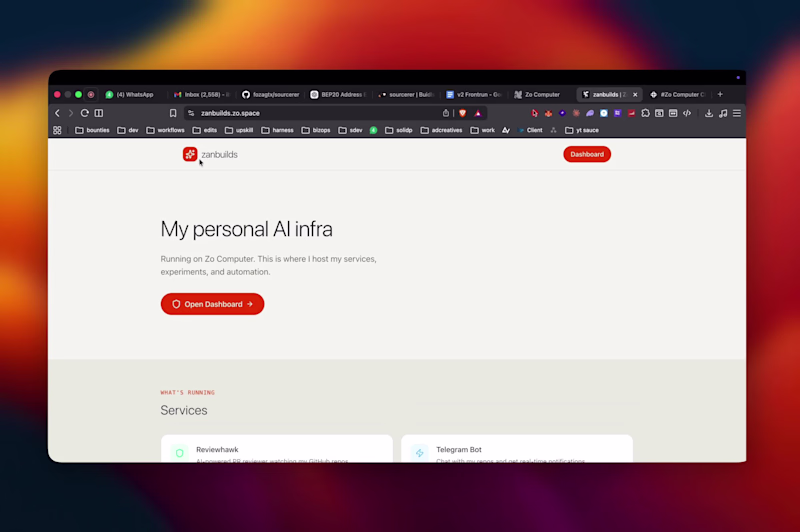Click the green circle bookmark icon
This screenshot has height=532, width=800.
[373, 130]
